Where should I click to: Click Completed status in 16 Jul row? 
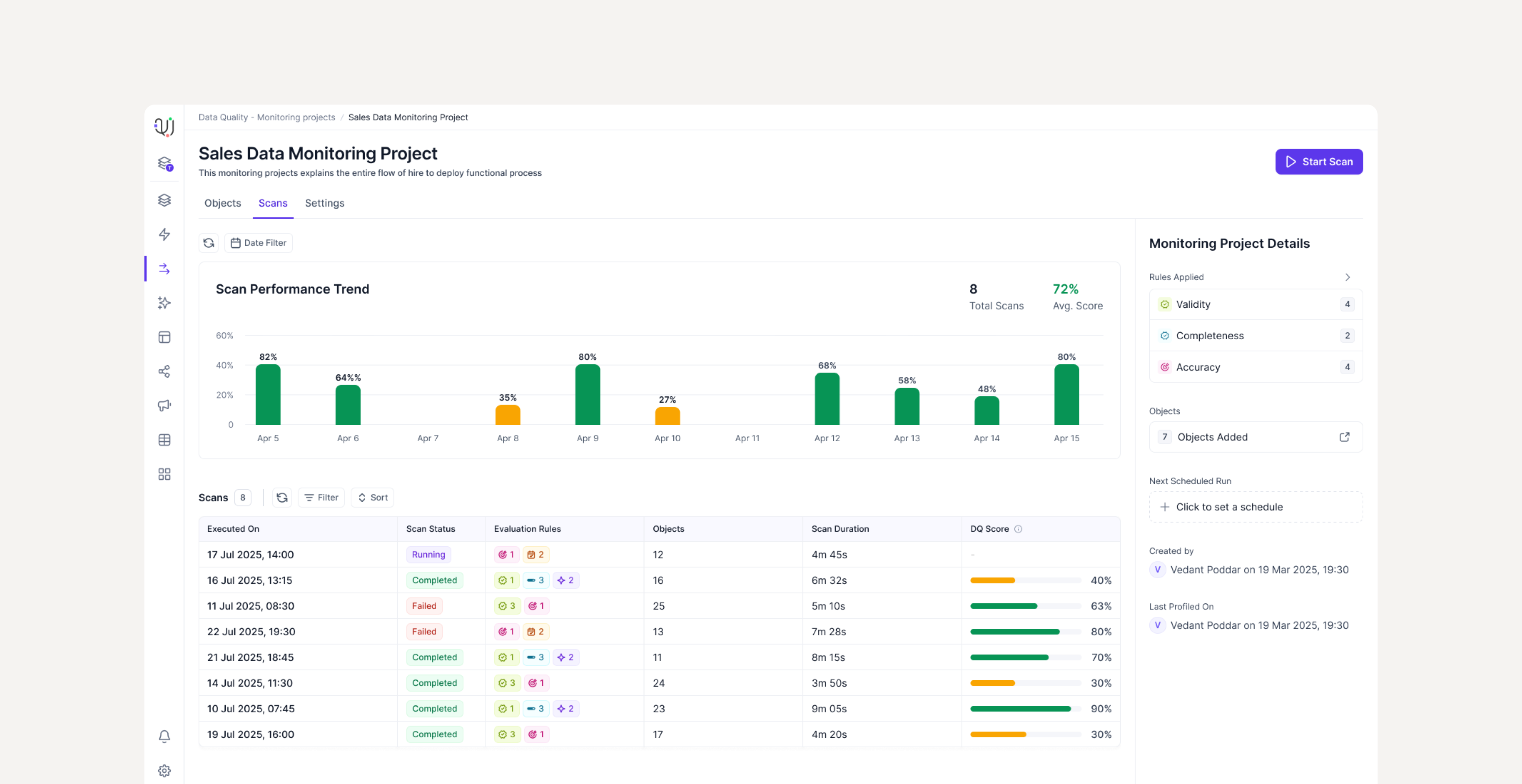(434, 580)
